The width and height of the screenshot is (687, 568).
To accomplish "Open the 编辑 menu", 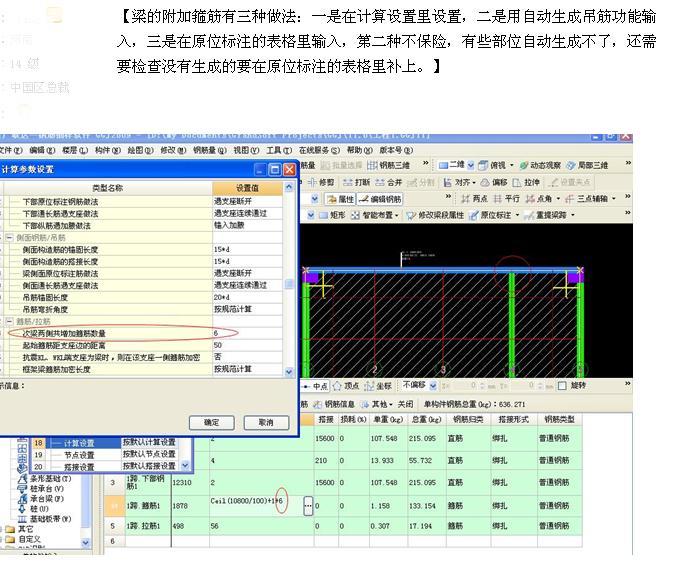I will pos(42,150).
